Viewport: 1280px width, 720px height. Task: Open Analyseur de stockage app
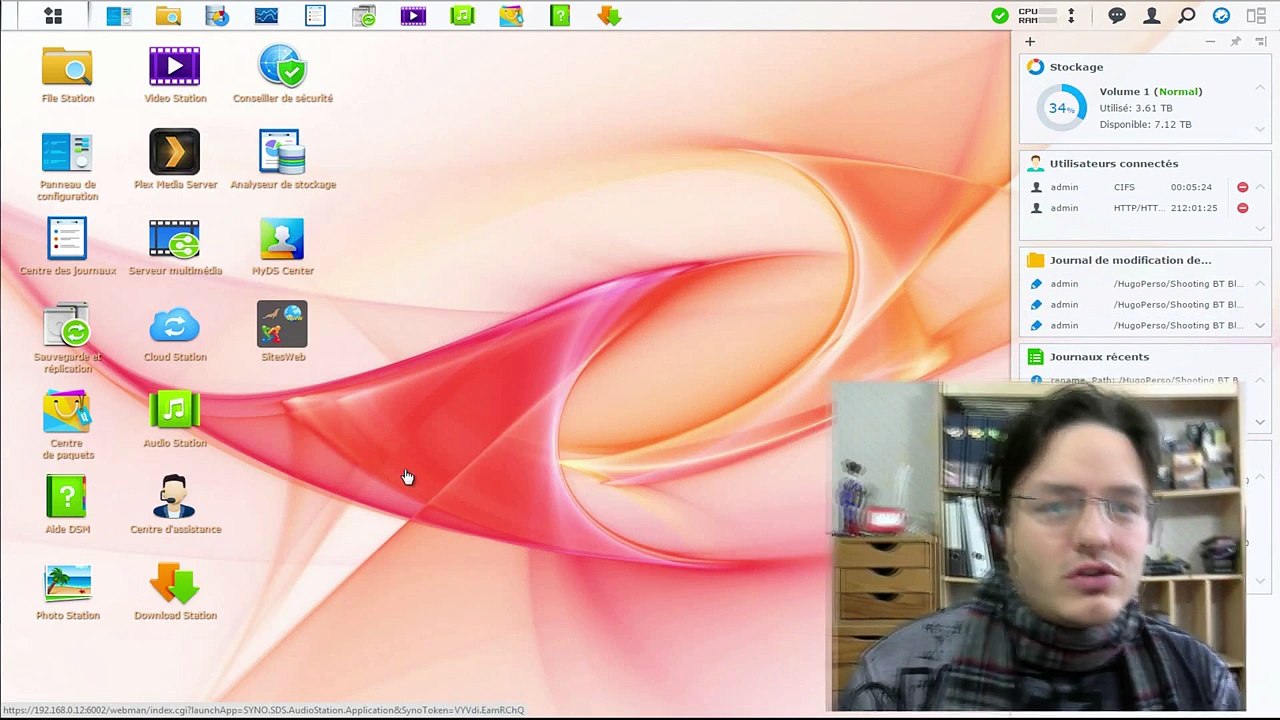pyautogui.click(x=283, y=160)
